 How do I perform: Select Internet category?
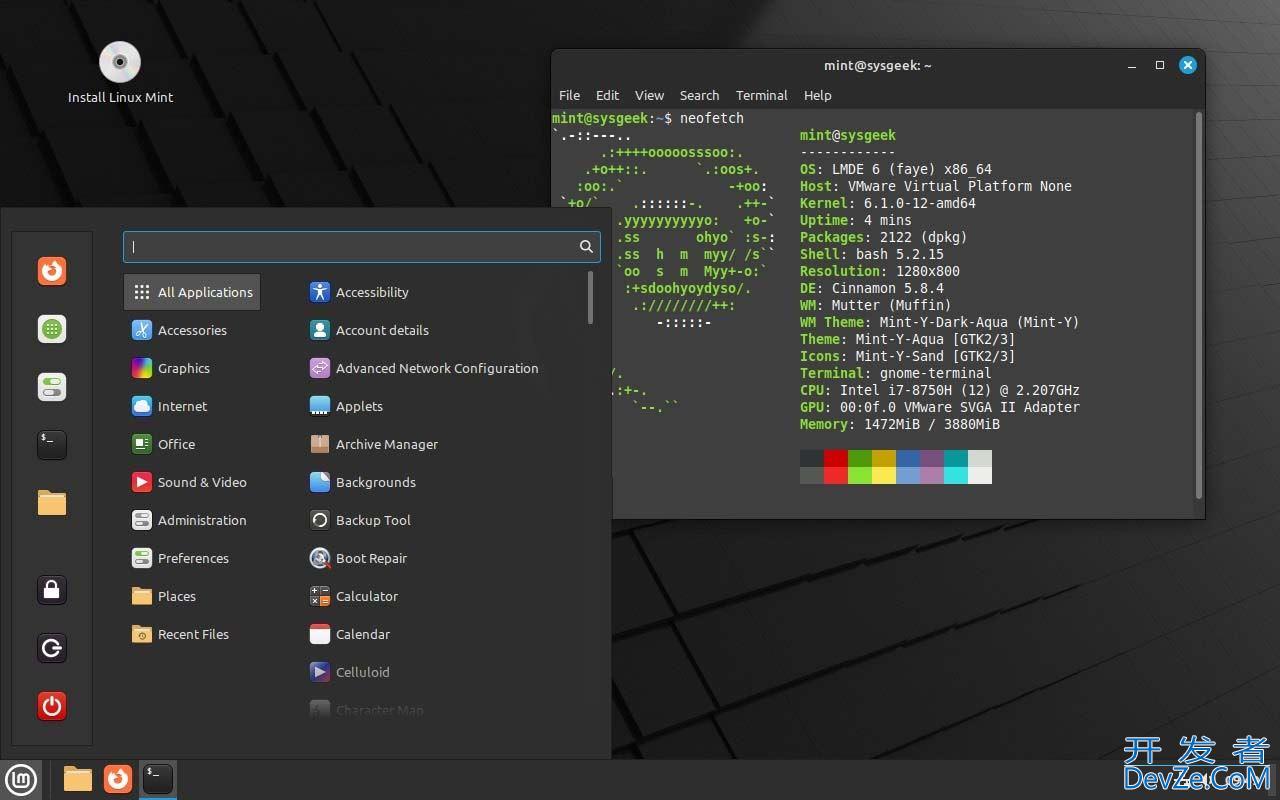169,406
